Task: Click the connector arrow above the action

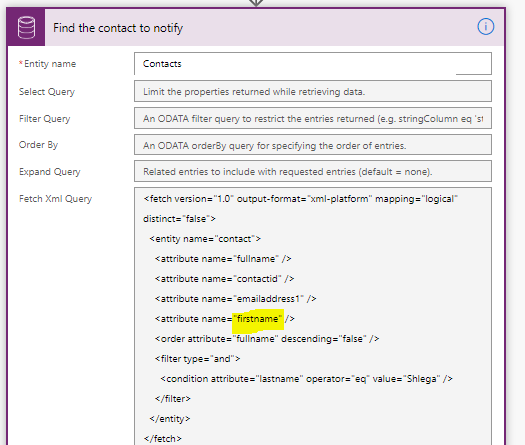Action: point(256,3)
